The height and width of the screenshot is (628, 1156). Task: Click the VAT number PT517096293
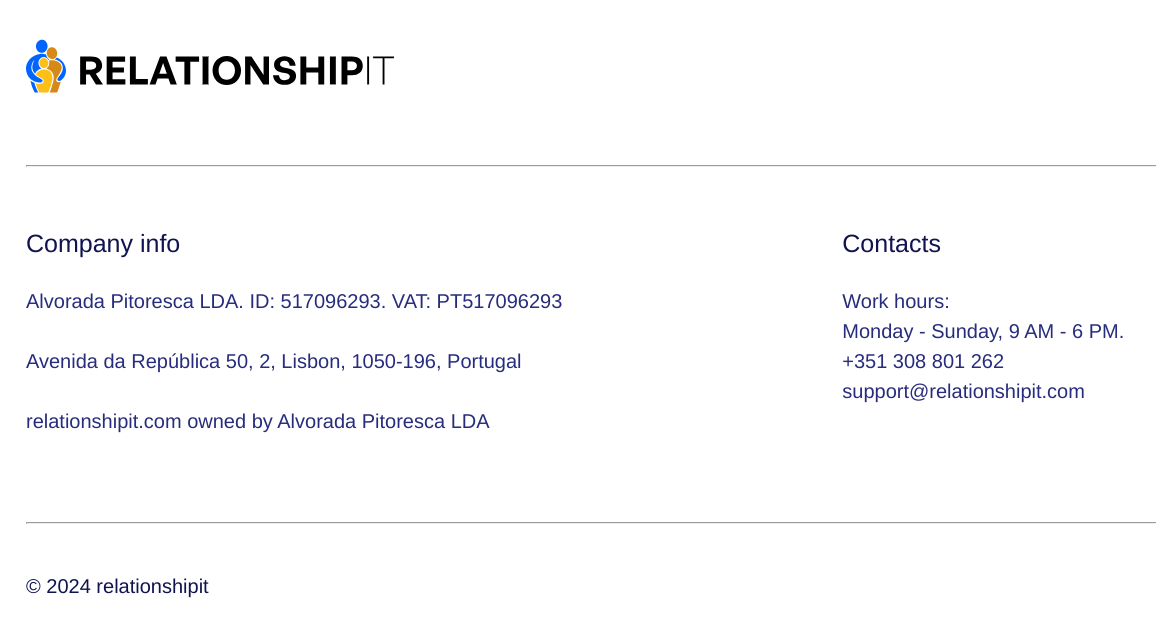click(499, 301)
